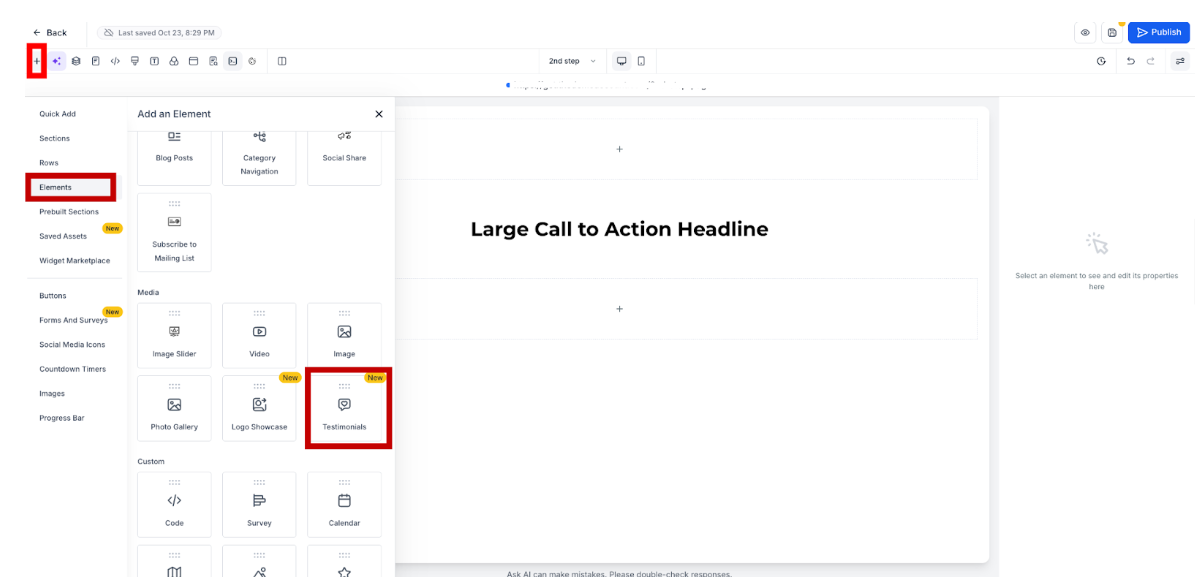Open Quick Add in the sidebar
Viewport: 1197px width, 585px height.
(58, 114)
